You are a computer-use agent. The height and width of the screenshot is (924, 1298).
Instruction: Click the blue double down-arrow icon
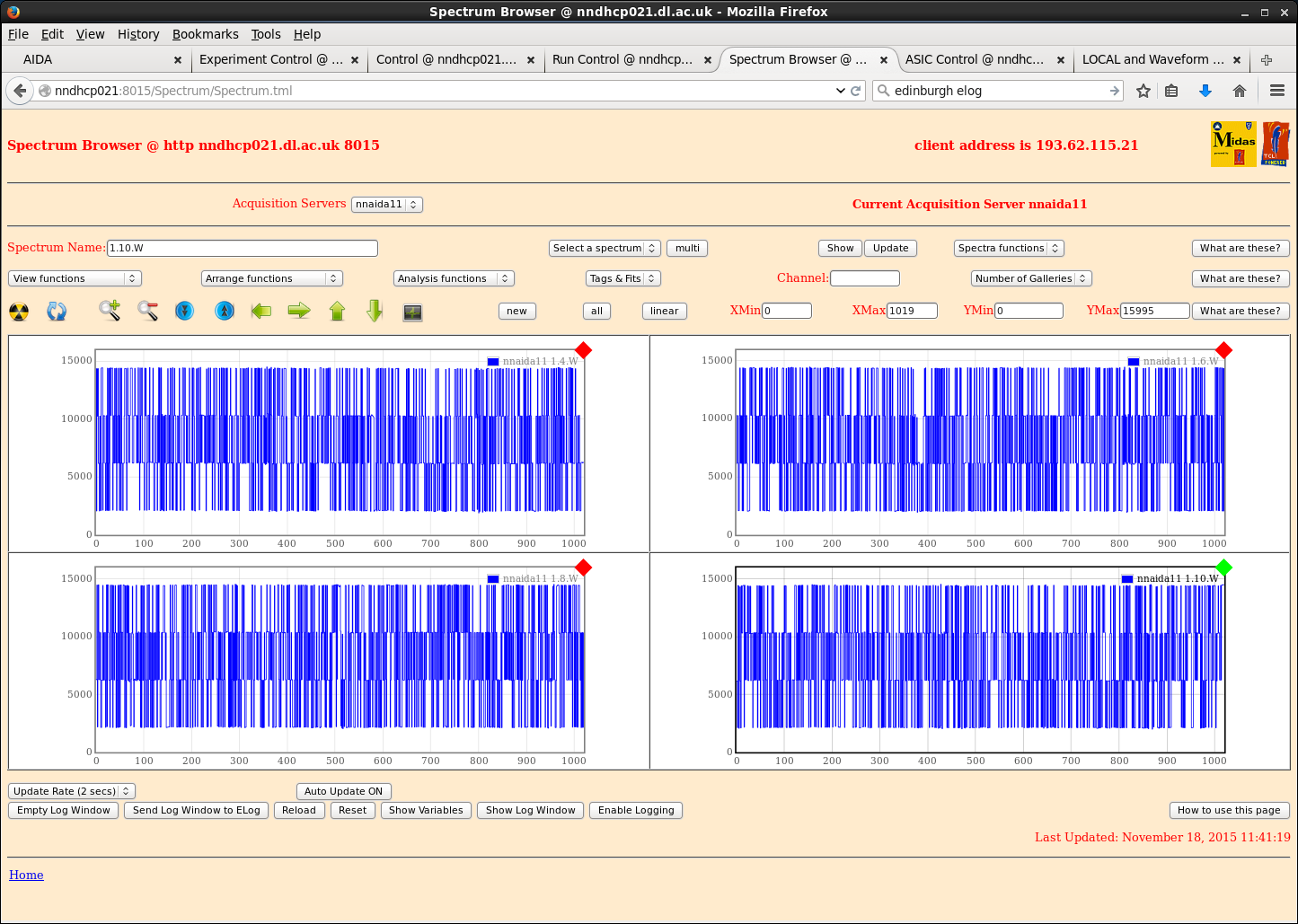pyautogui.click(x=184, y=311)
